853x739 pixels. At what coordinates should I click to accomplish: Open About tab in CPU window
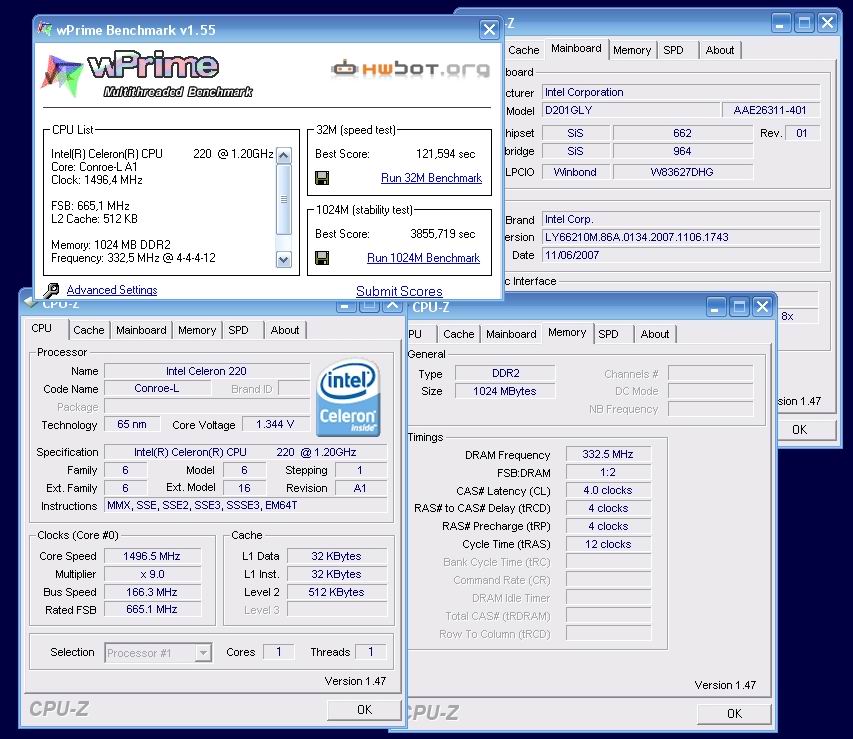coord(285,330)
